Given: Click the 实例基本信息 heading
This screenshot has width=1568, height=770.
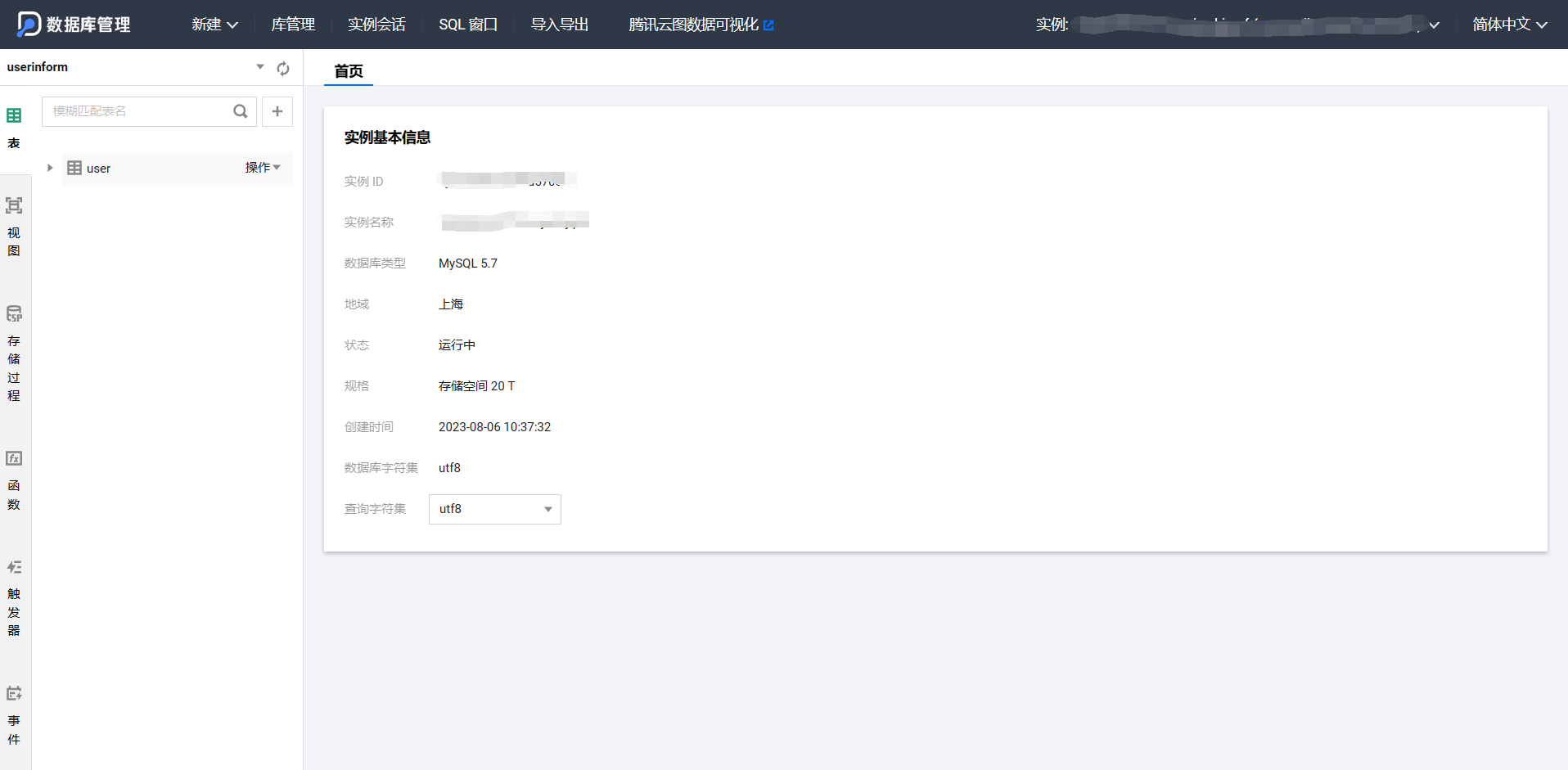Looking at the screenshot, I should click(388, 137).
